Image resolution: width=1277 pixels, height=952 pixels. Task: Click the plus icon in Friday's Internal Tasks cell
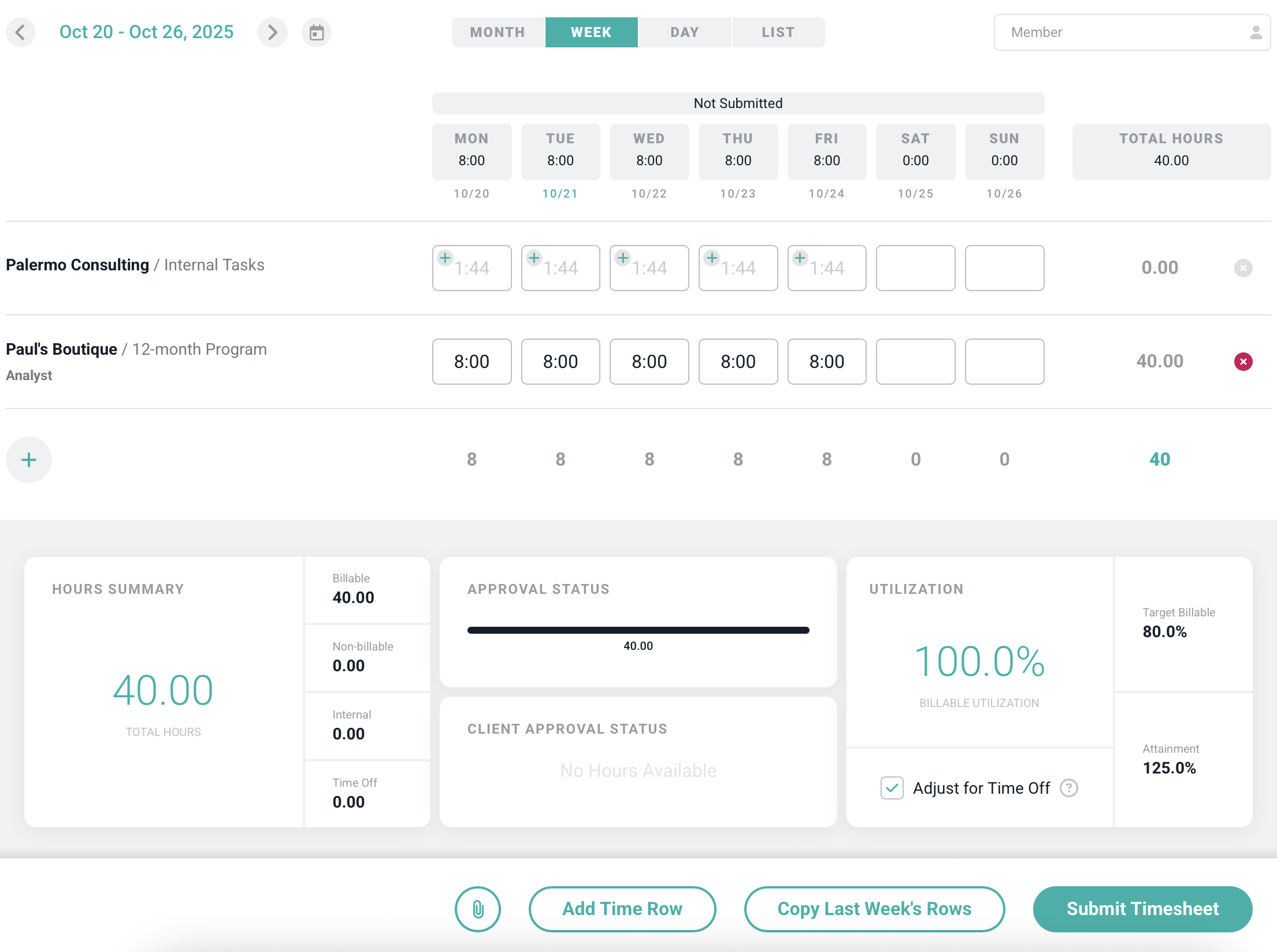click(800, 258)
